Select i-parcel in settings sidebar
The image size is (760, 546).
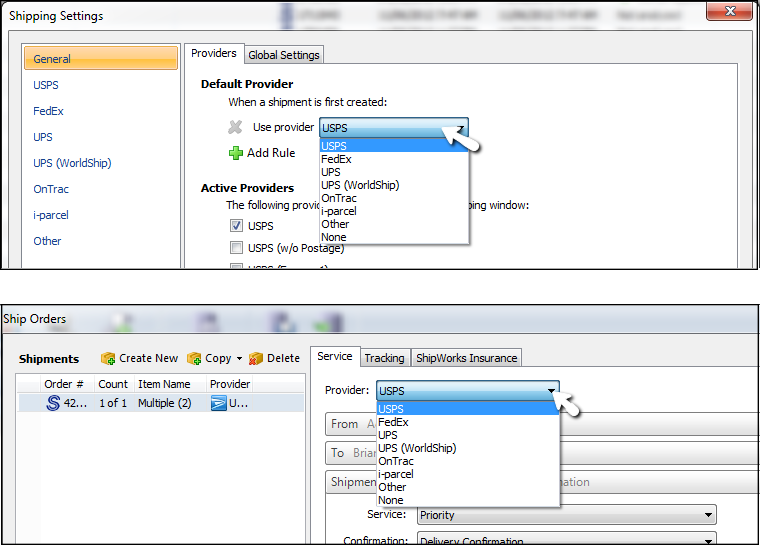coord(51,215)
